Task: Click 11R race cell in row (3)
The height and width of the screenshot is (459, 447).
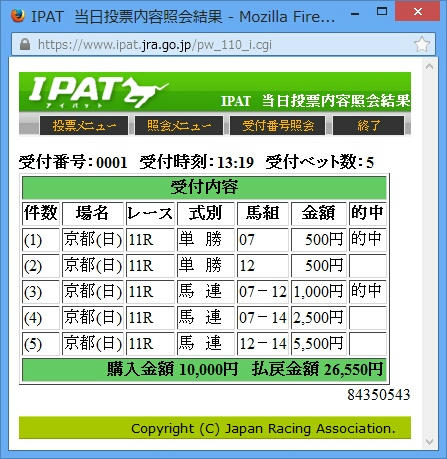Action: tap(150, 292)
